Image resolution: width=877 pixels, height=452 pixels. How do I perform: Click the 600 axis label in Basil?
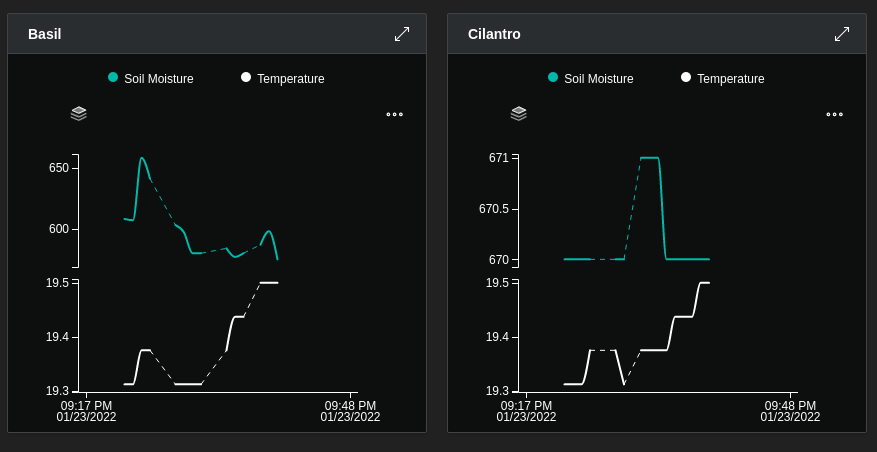click(x=59, y=229)
